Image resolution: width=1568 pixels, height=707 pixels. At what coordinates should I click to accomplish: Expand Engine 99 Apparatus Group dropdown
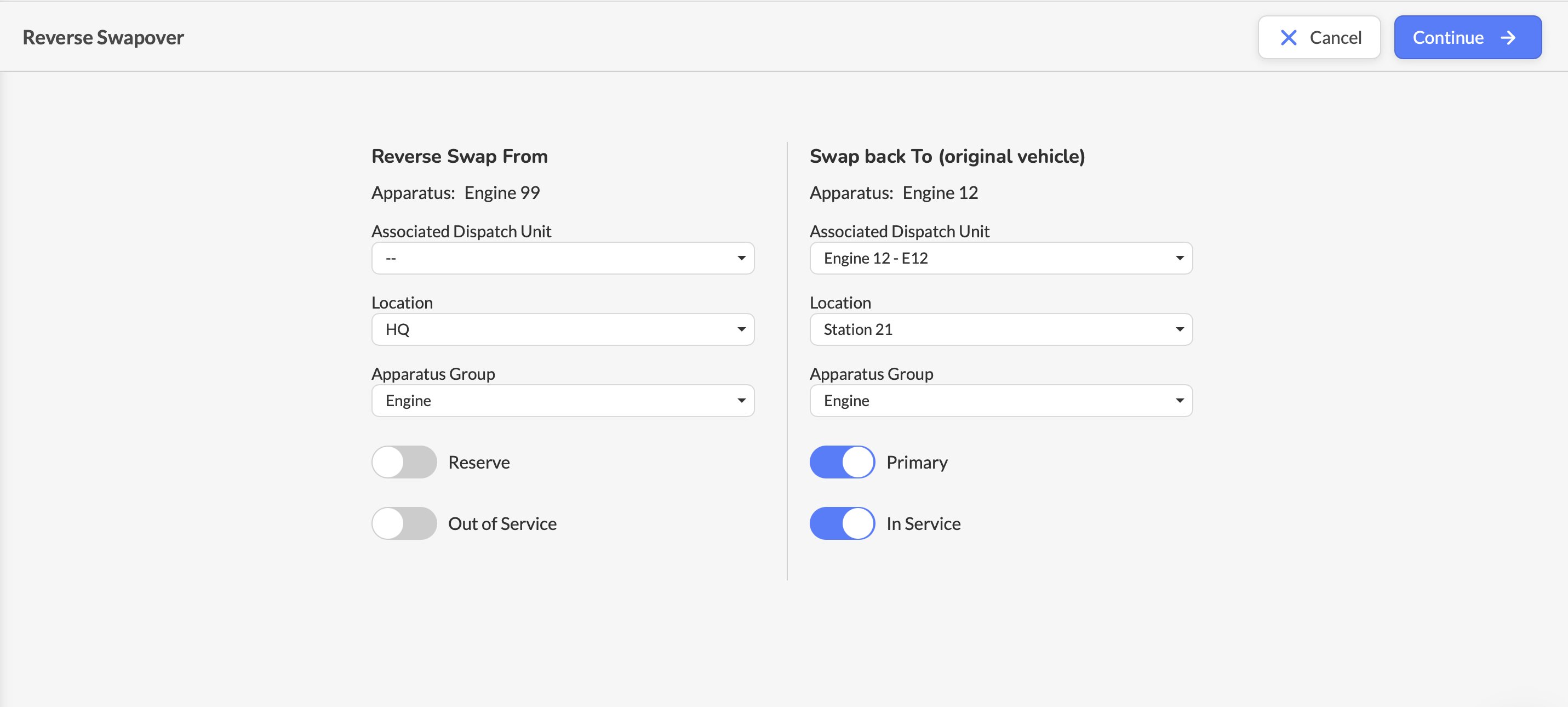[x=562, y=401]
